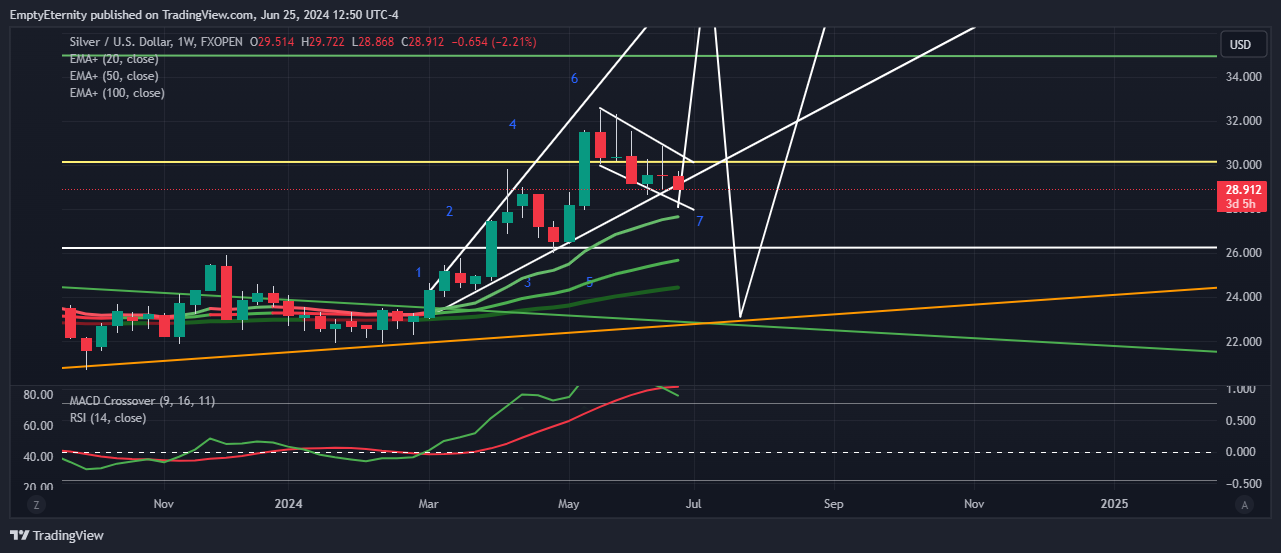Click the Sep label on time axis
Viewport: 1281px width, 553px height.
(833, 505)
